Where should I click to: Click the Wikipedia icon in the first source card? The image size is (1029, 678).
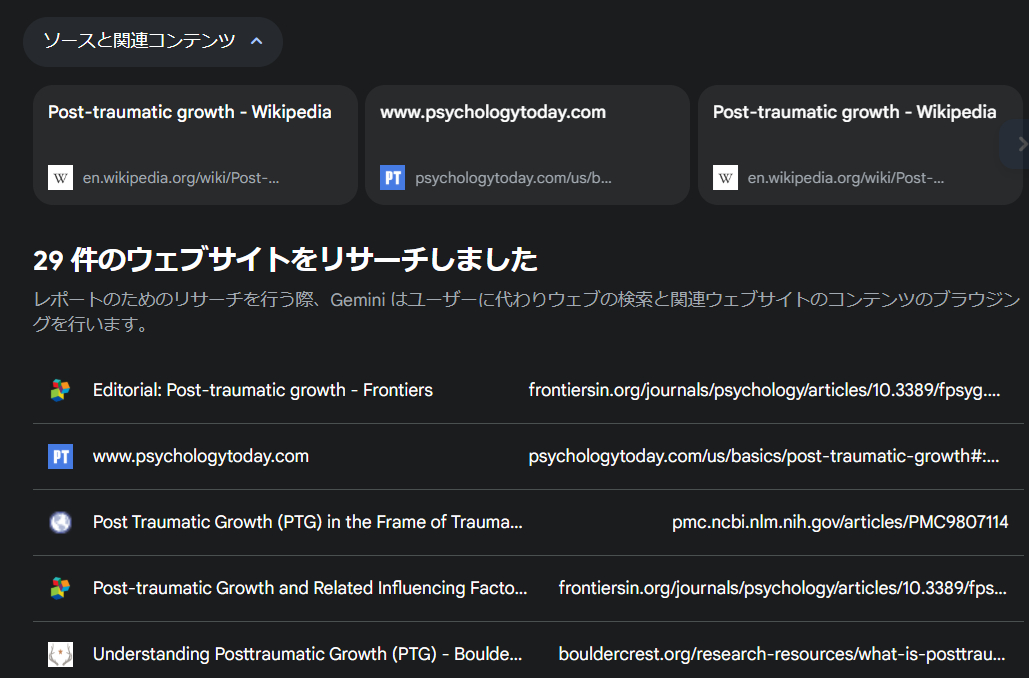60,178
